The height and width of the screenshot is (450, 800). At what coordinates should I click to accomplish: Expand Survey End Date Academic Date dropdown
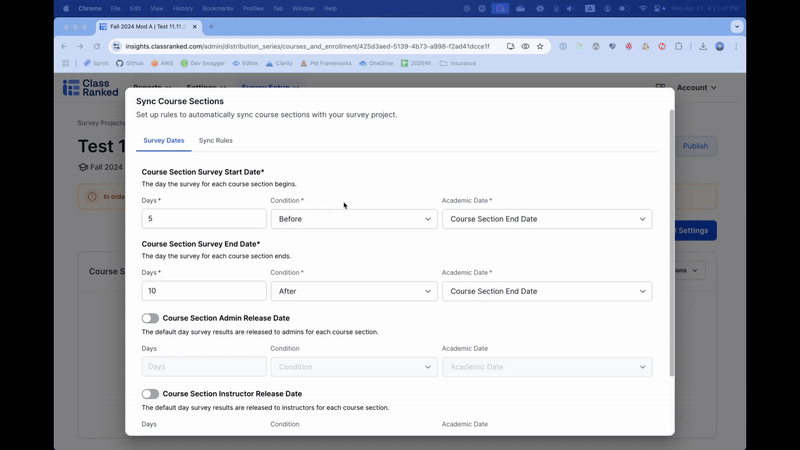coord(546,291)
